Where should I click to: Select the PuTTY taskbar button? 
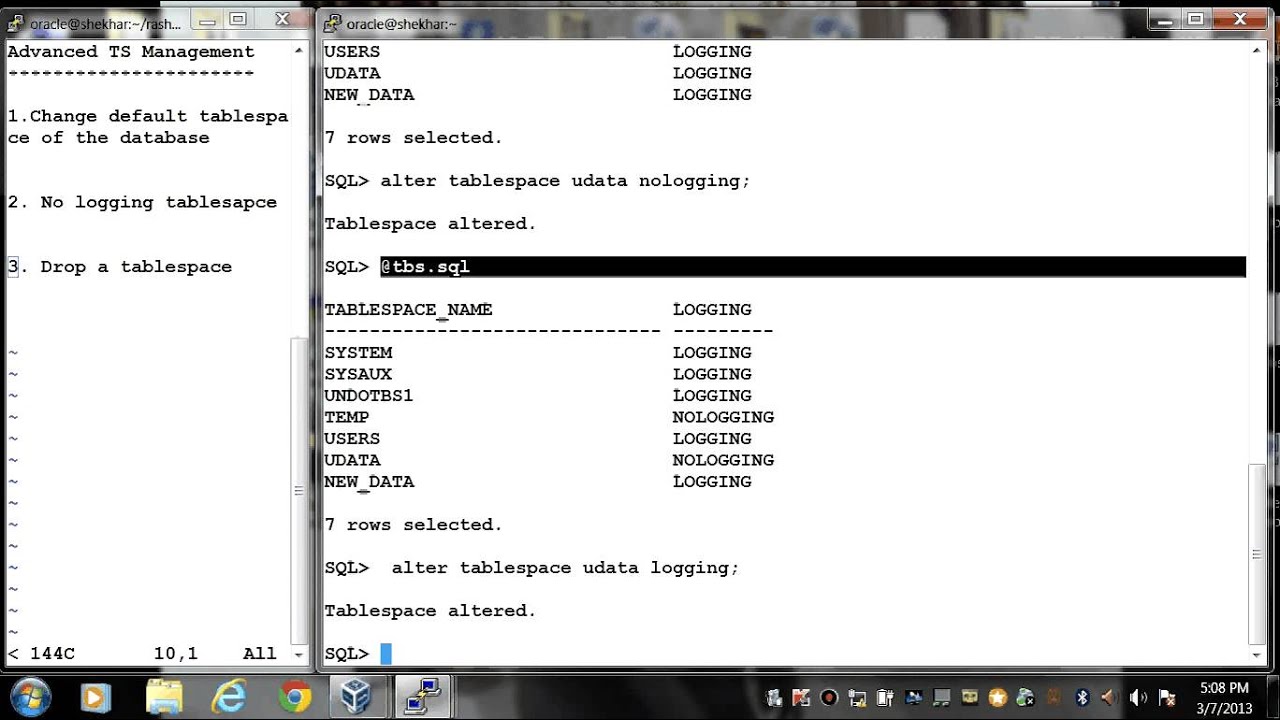424,697
